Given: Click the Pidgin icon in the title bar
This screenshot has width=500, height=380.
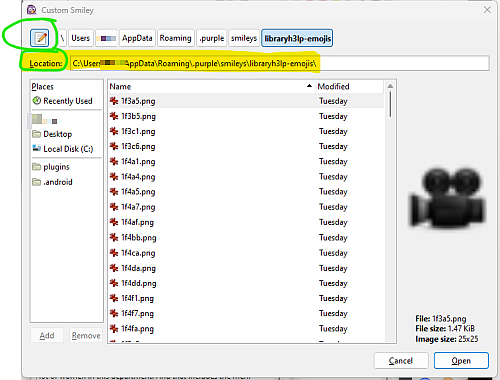Looking at the screenshot, I should [32, 10].
